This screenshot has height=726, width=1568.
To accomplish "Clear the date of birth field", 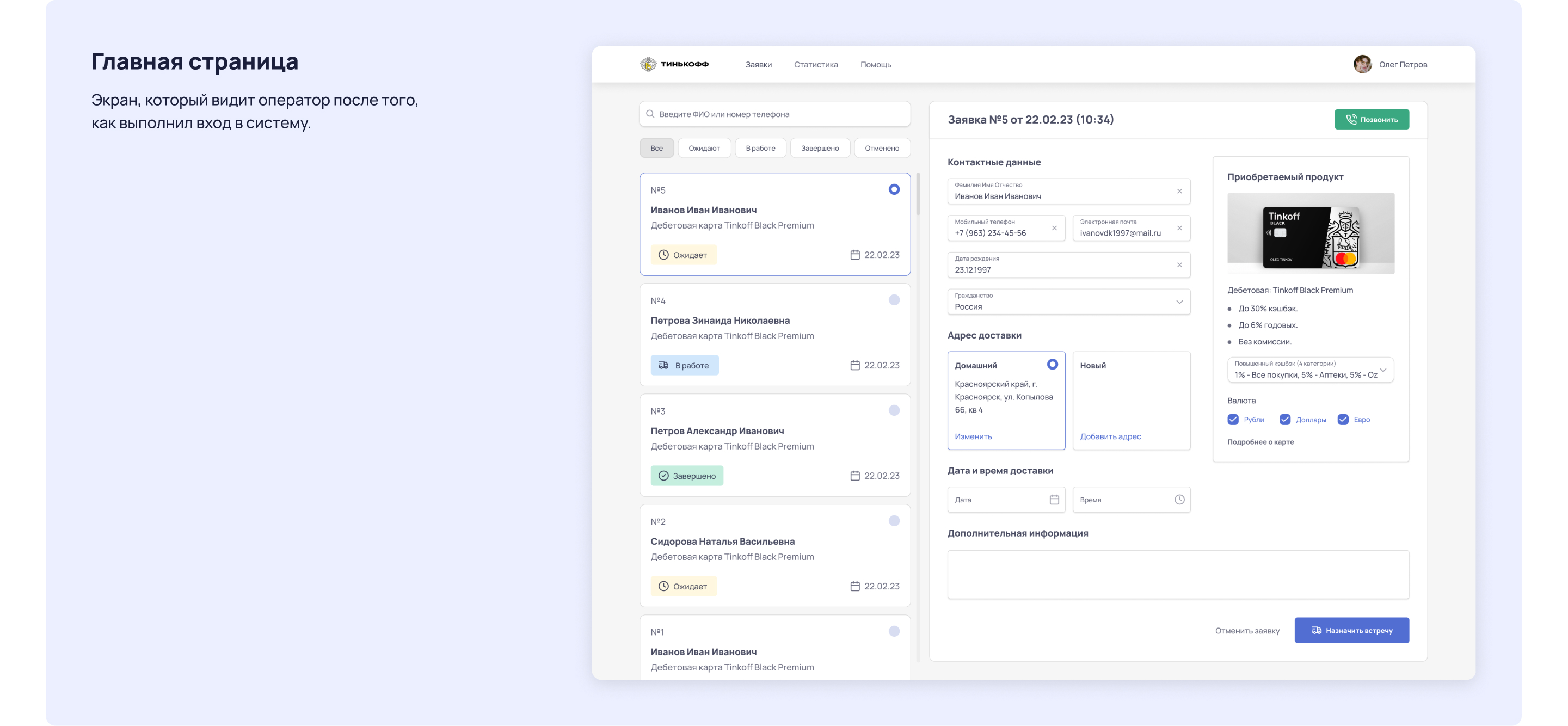I will coord(1179,264).
